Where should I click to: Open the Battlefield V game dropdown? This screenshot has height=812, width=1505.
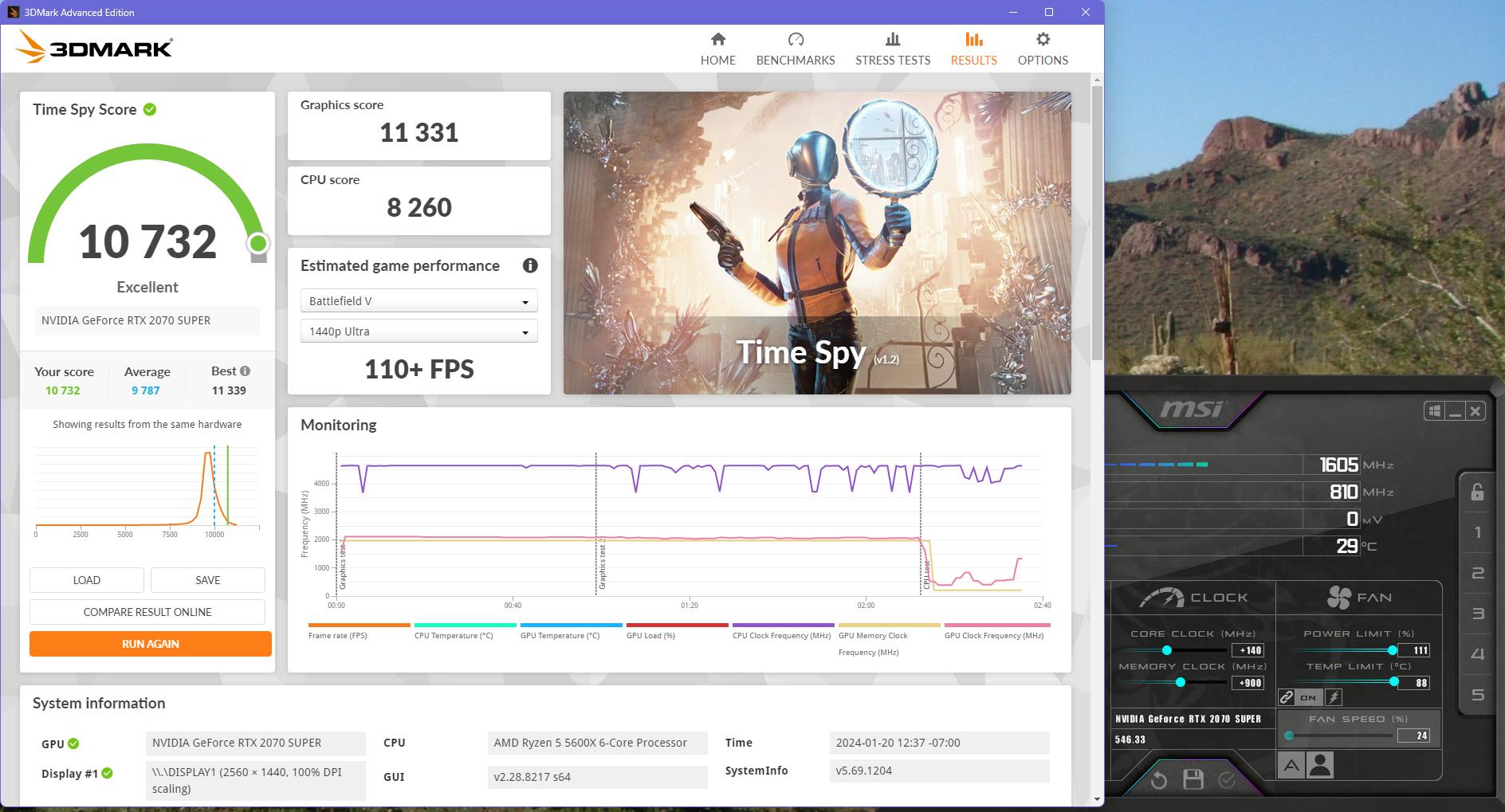[x=418, y=301]
